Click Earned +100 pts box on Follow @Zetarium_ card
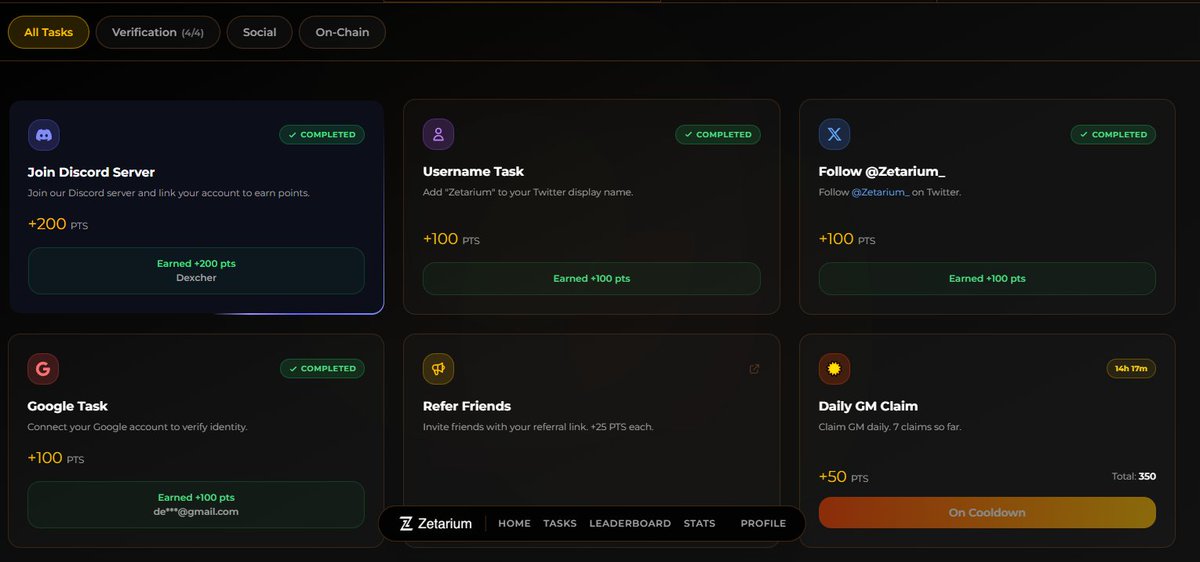The height and width of the screenshot is (562, 1200). point(987,278)
